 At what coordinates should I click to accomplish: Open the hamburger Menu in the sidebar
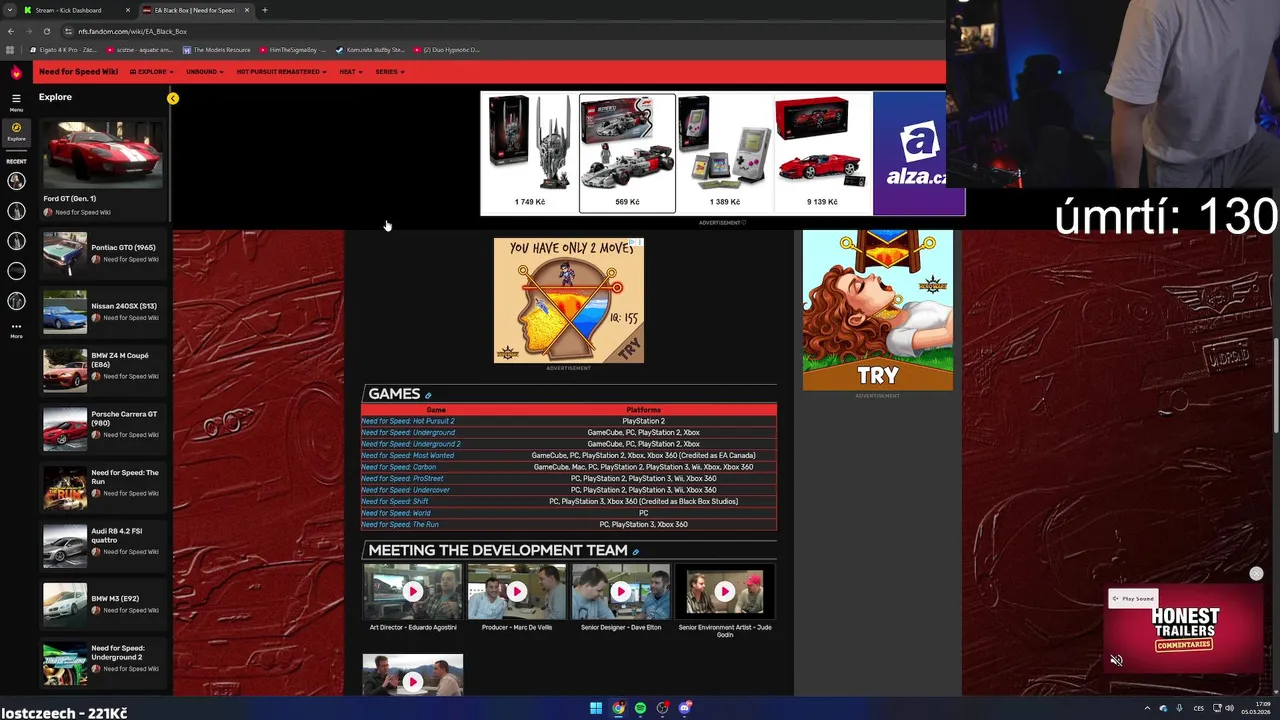point(16,102)
